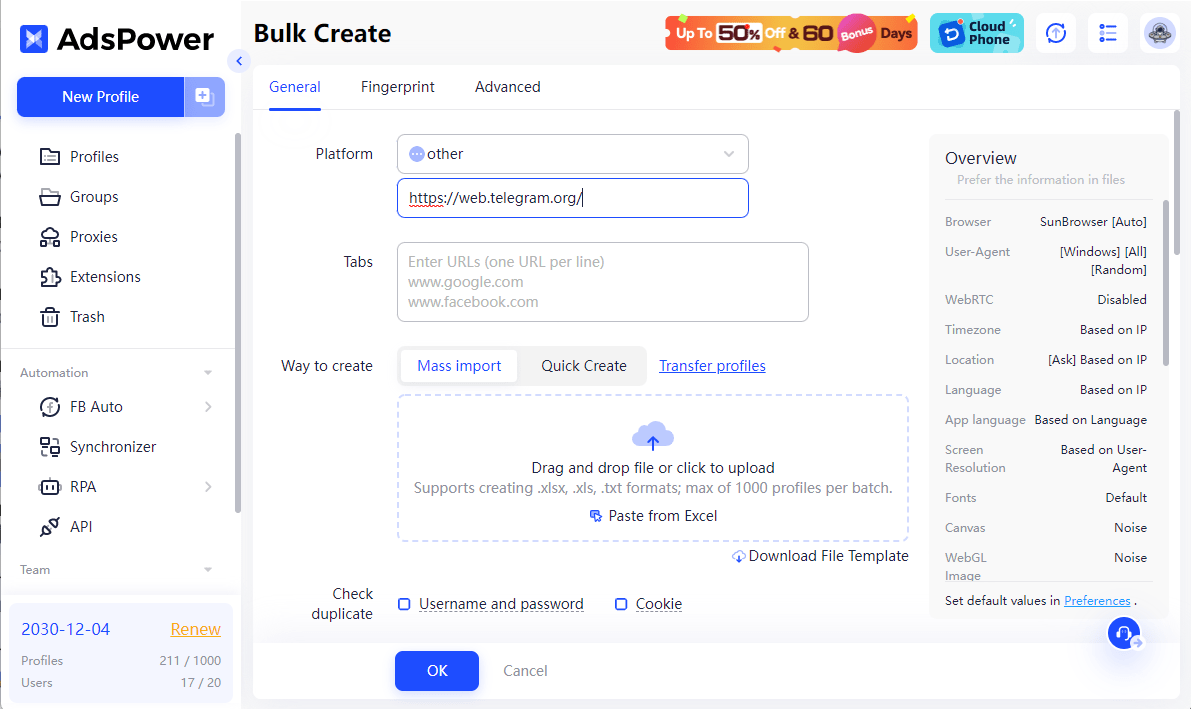
Task: Click Paste from Excel
Action: tap(653, 516)
